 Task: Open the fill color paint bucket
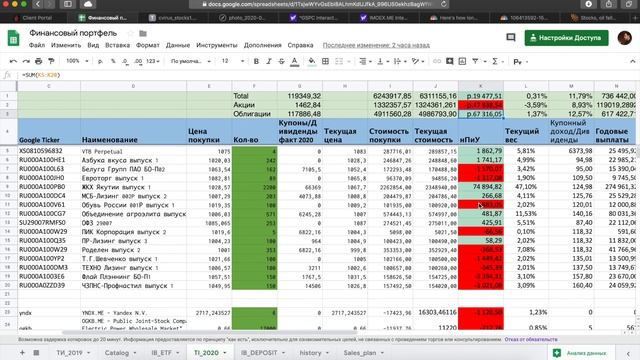click(x=312, y=61)
